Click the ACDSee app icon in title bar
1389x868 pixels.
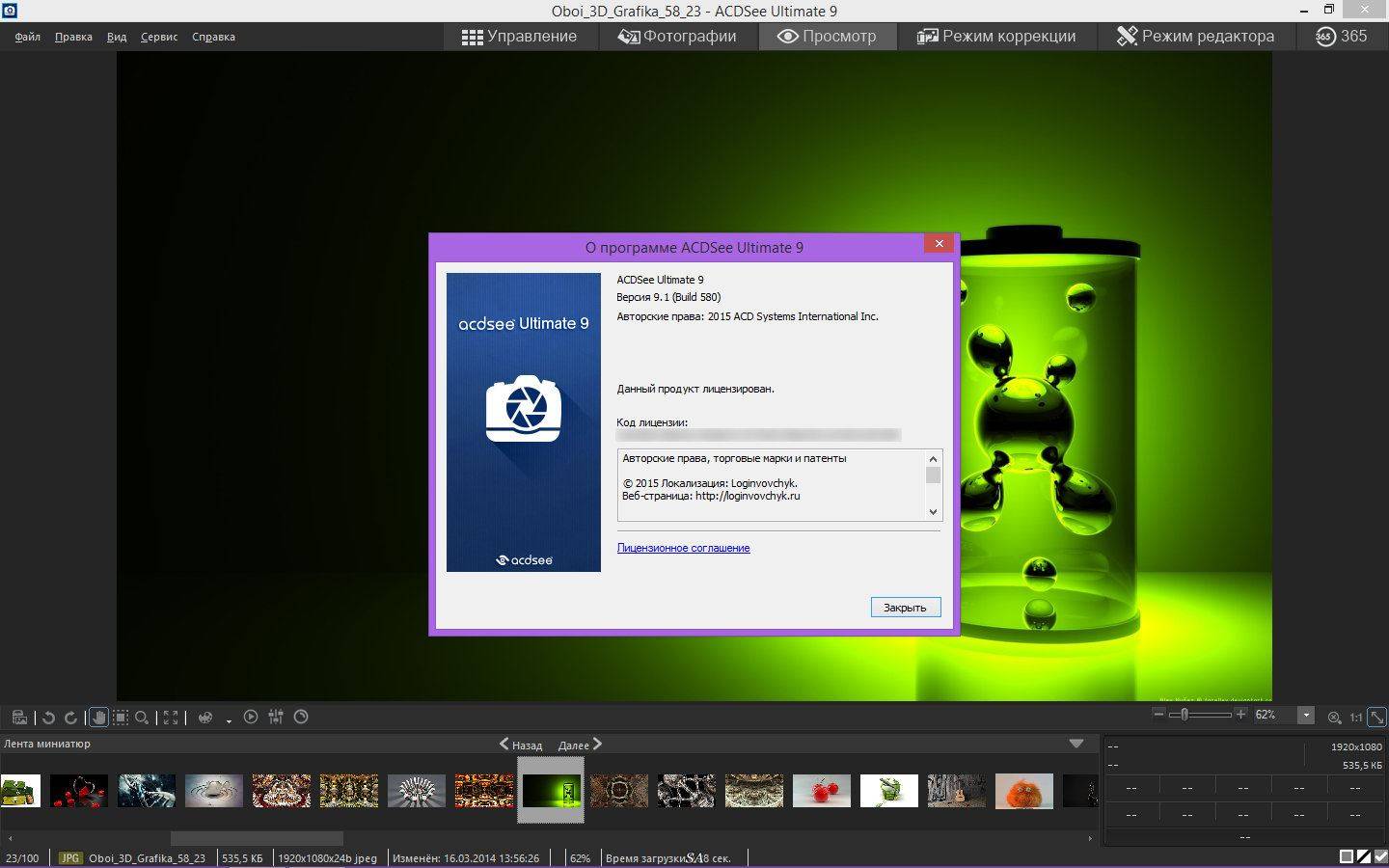(x=9, y=11)
